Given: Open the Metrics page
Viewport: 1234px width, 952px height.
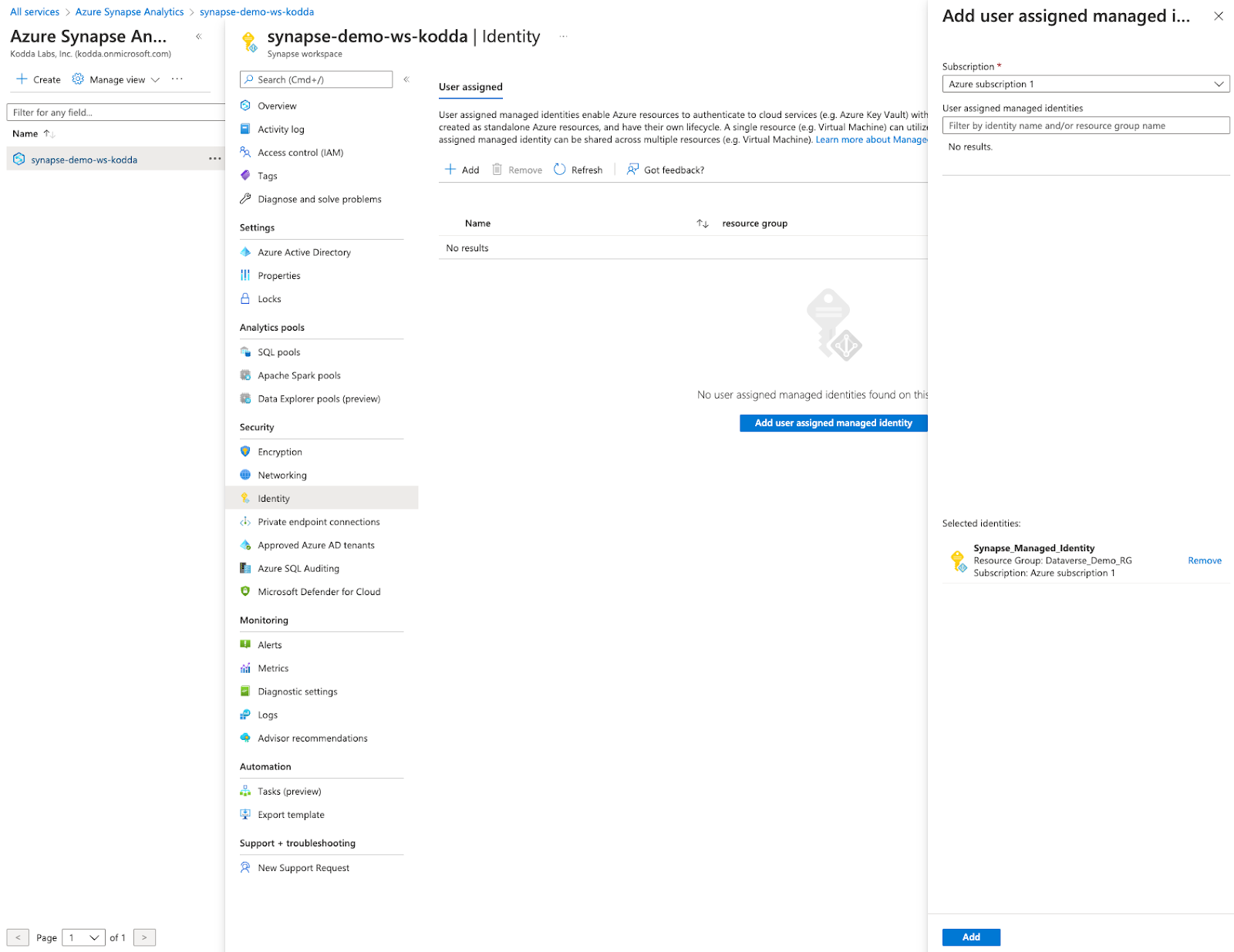Looking at the screenshot, I should tap(273, 668).
